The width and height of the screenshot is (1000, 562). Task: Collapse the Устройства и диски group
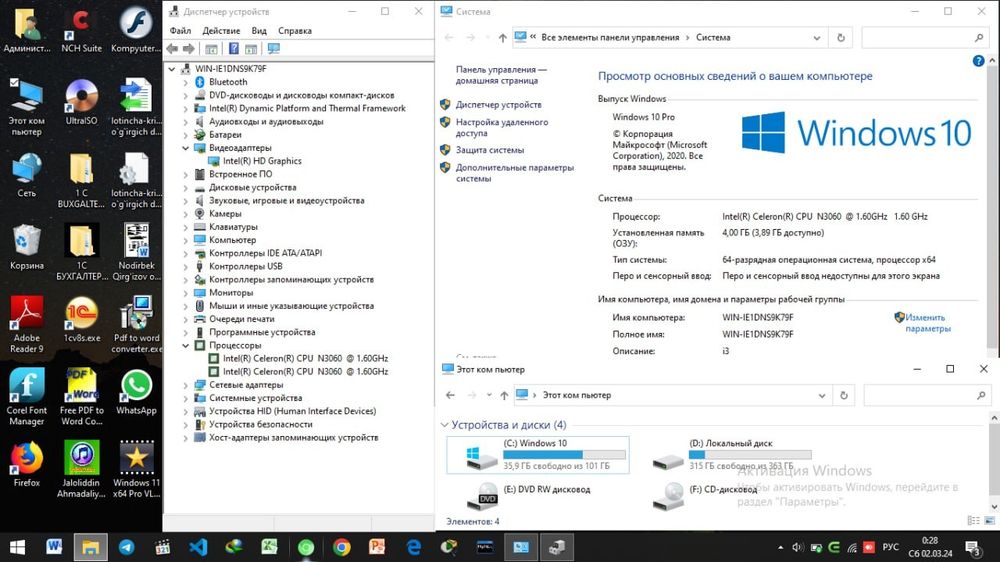coord(445,425)
